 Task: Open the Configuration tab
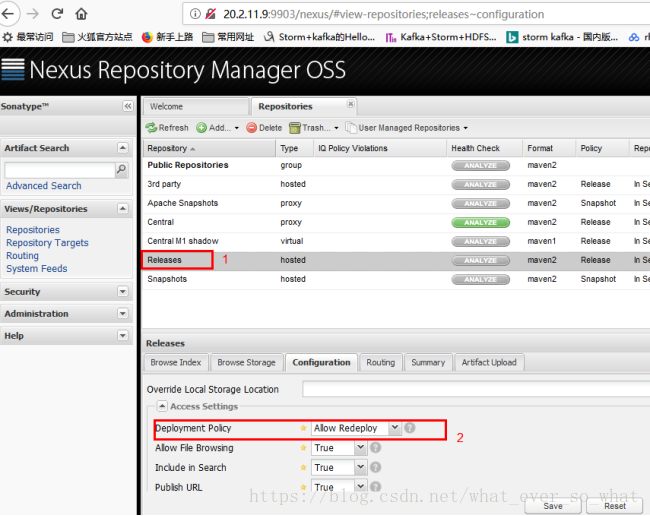tap(321, 363)
